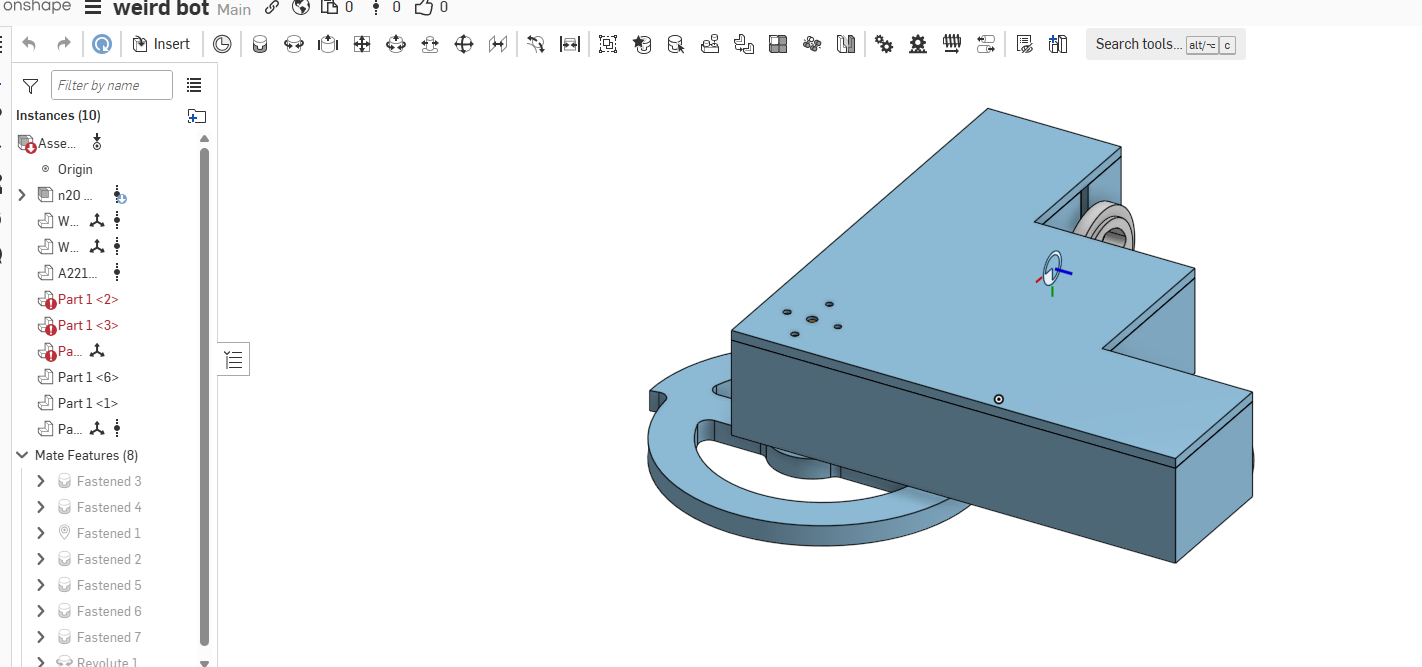
Task: Click the Like thumbs-up icon
Action: pos(424,8)
